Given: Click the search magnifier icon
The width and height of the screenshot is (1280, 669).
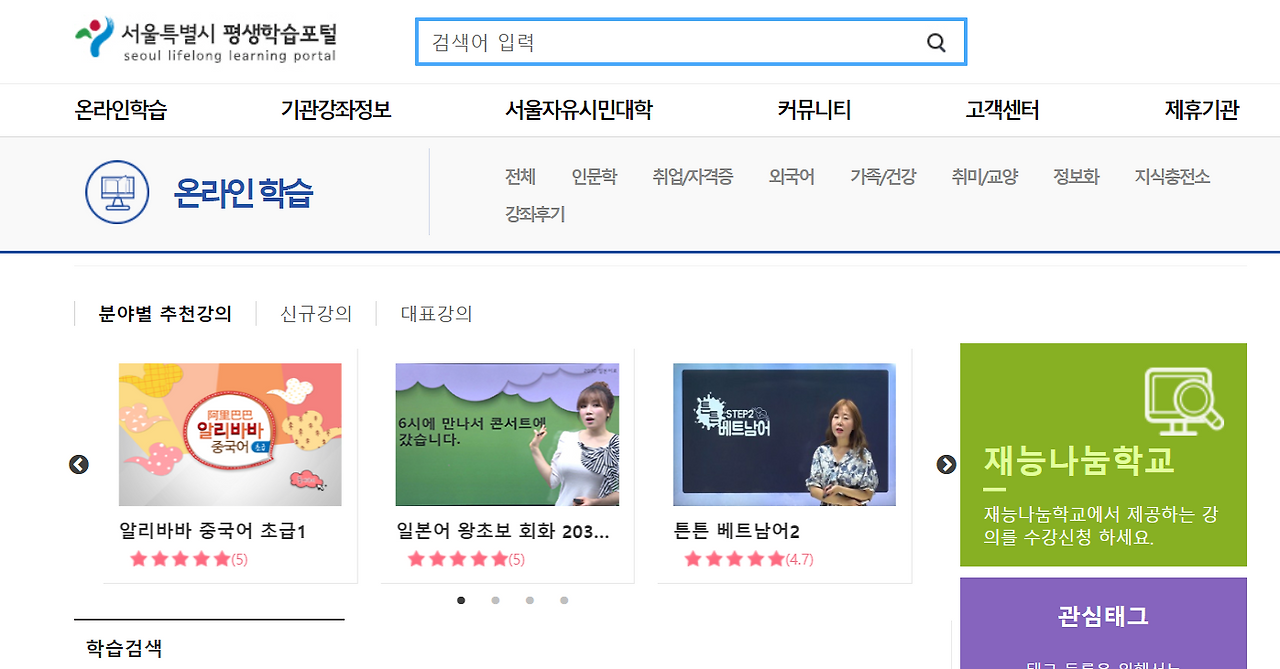Looking at the screenshot, I should (936, 42).
